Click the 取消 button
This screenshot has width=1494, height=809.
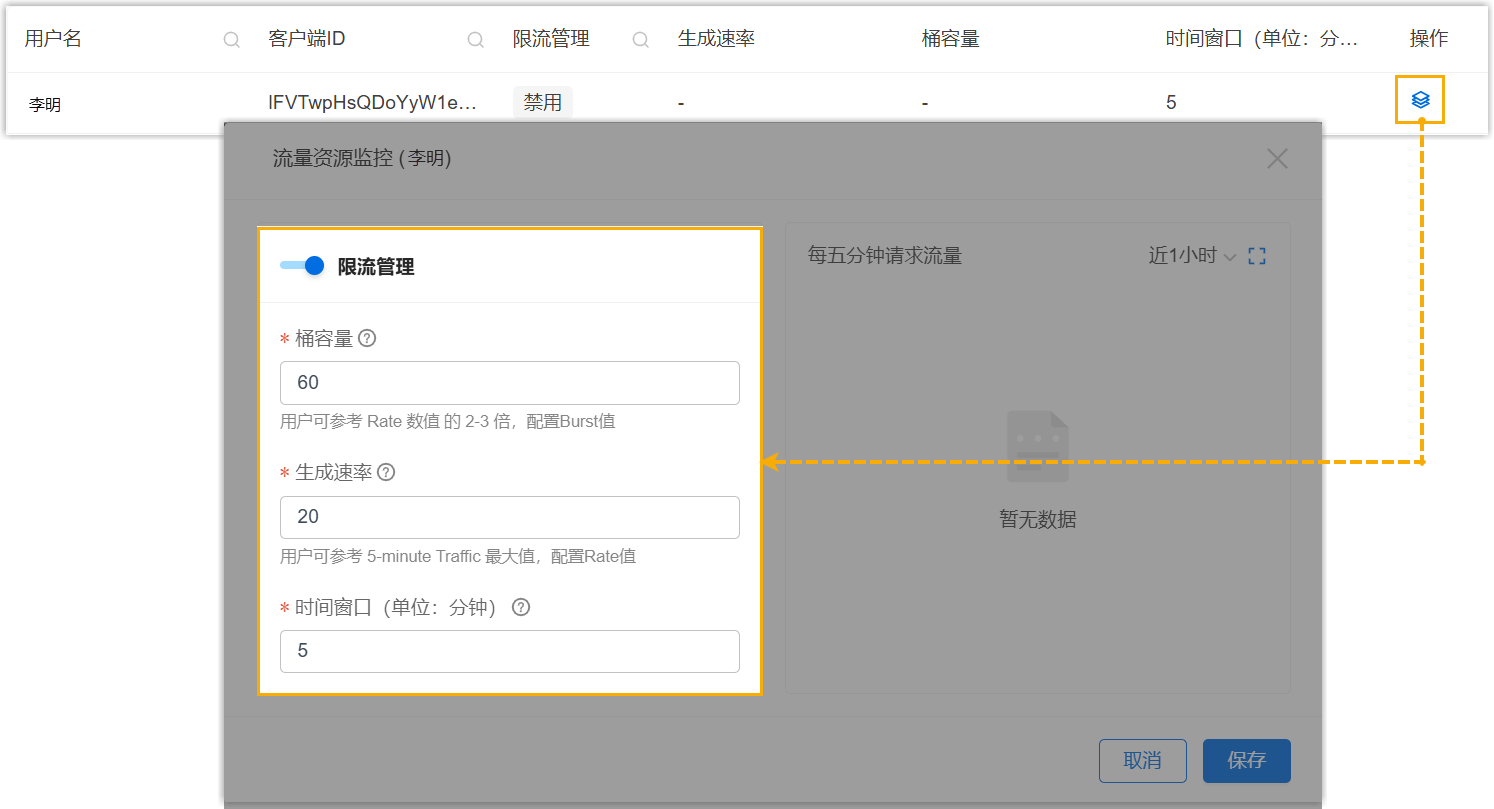point(1142,761)
